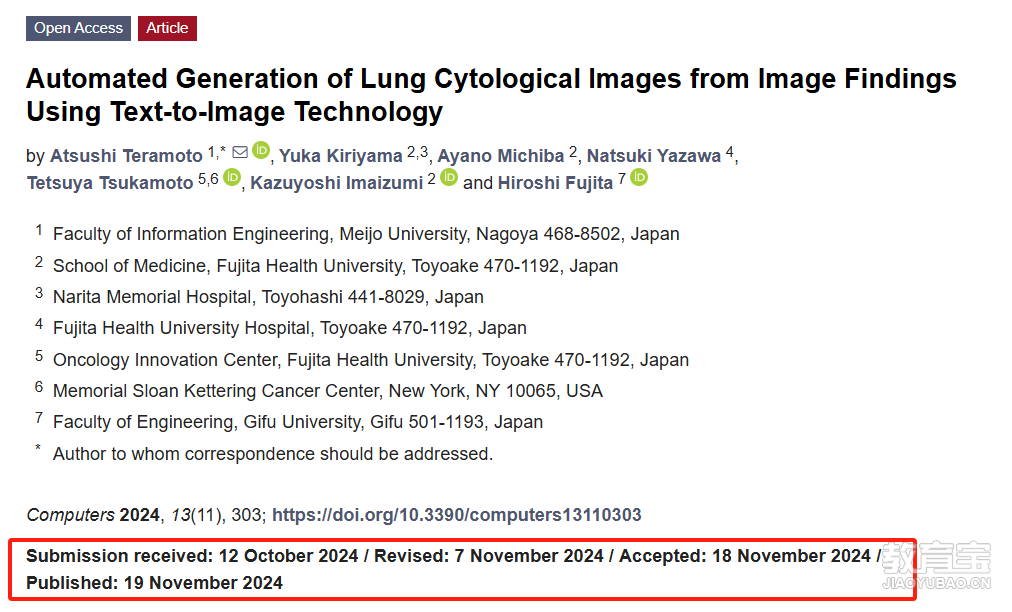The height and width of the screenshot is (612, 1012).
Task: Click the Memorial Sloan Kettering affiliation line
Action: 328,391
